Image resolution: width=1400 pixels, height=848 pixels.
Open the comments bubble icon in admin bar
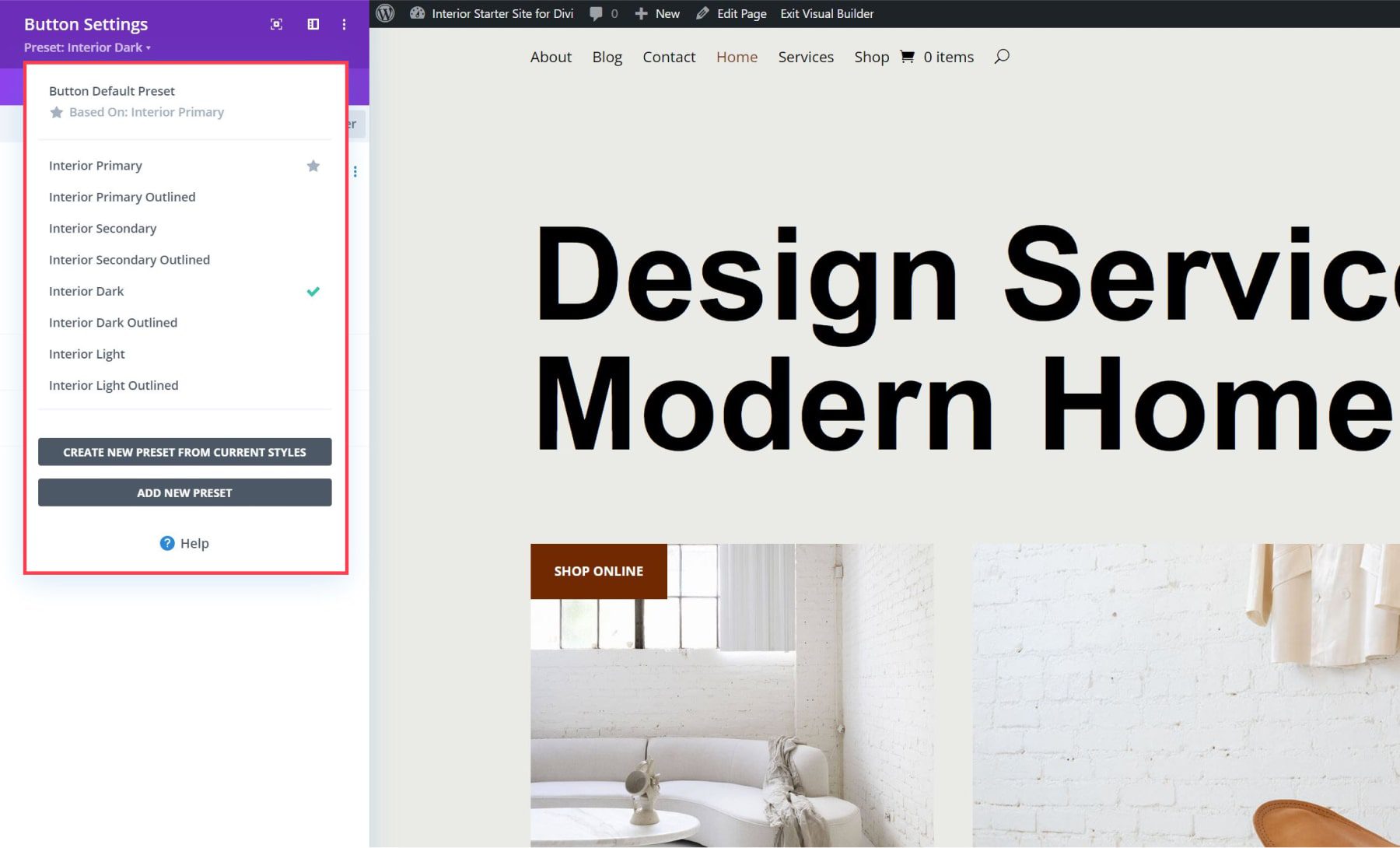pos(597,13)
